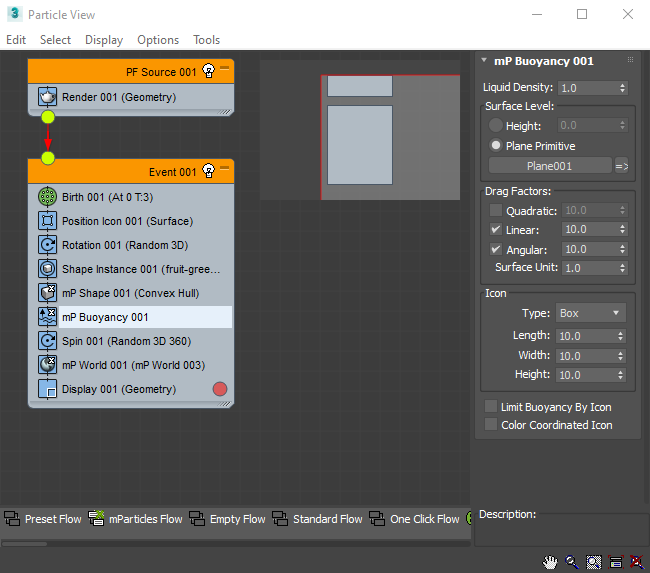Click the 3ds Max app icon in title bar

coord(15,14)
